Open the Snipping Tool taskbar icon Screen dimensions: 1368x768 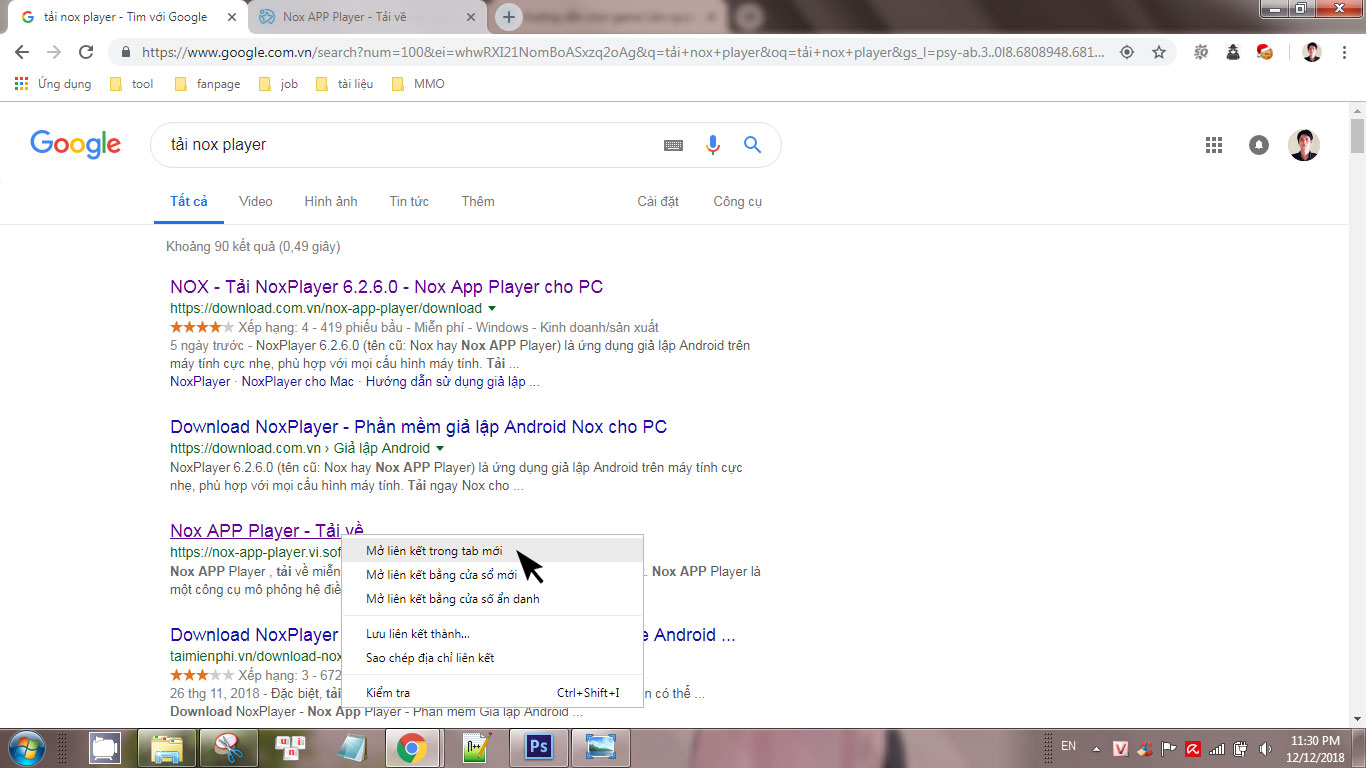(229, 747)
